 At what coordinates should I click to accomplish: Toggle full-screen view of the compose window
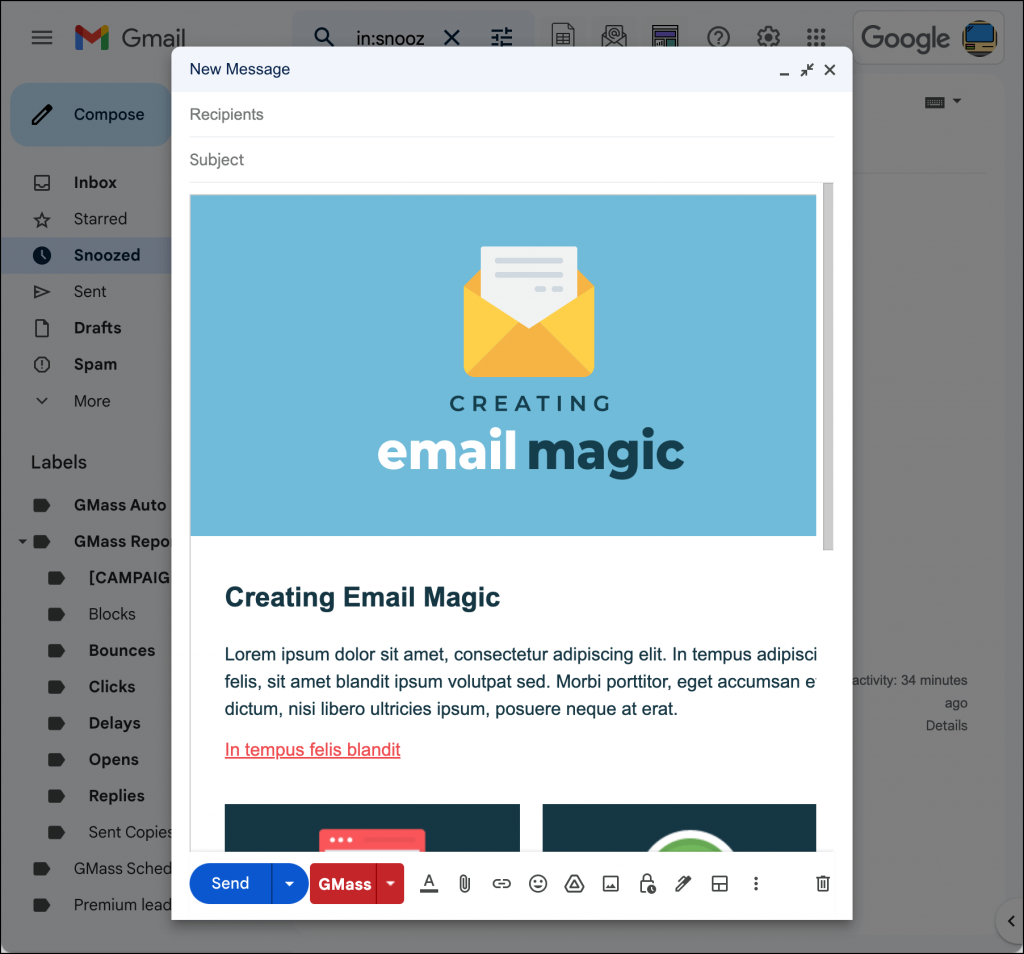(807, 70)
